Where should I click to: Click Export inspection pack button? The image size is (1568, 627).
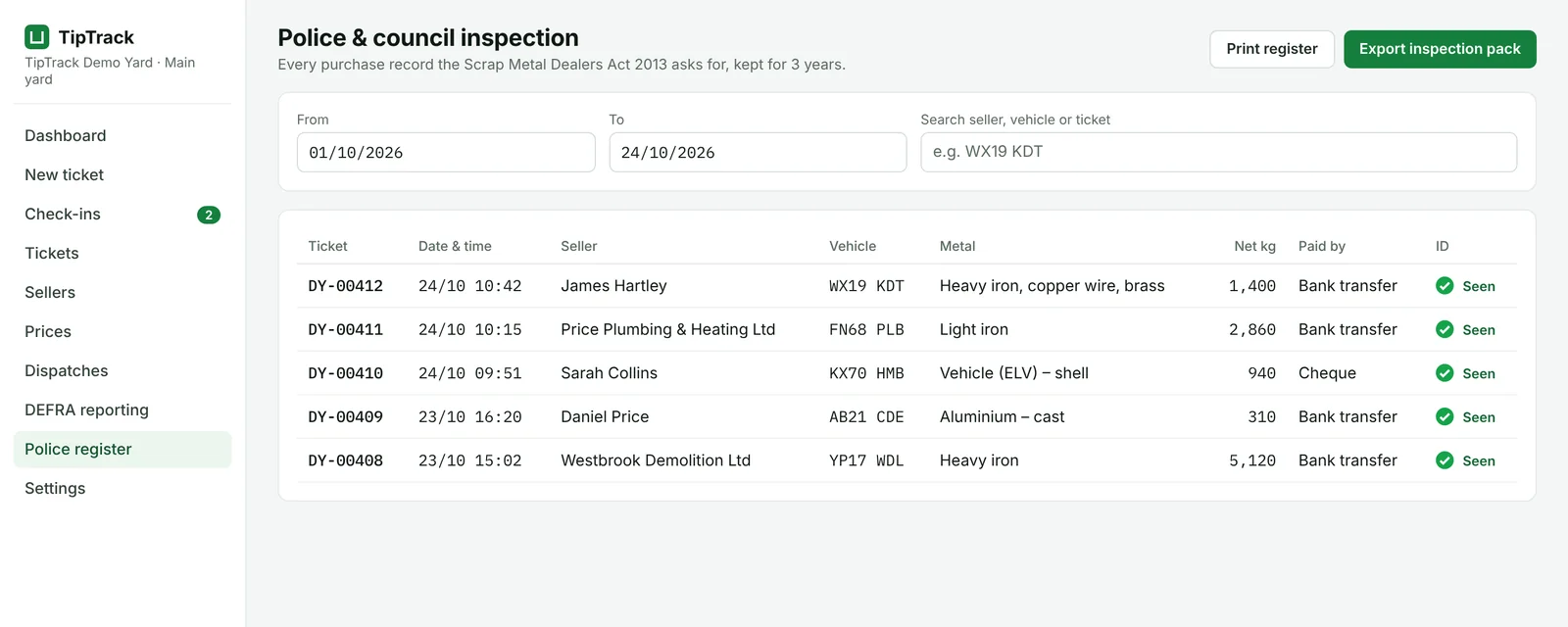click(1440, 49)
